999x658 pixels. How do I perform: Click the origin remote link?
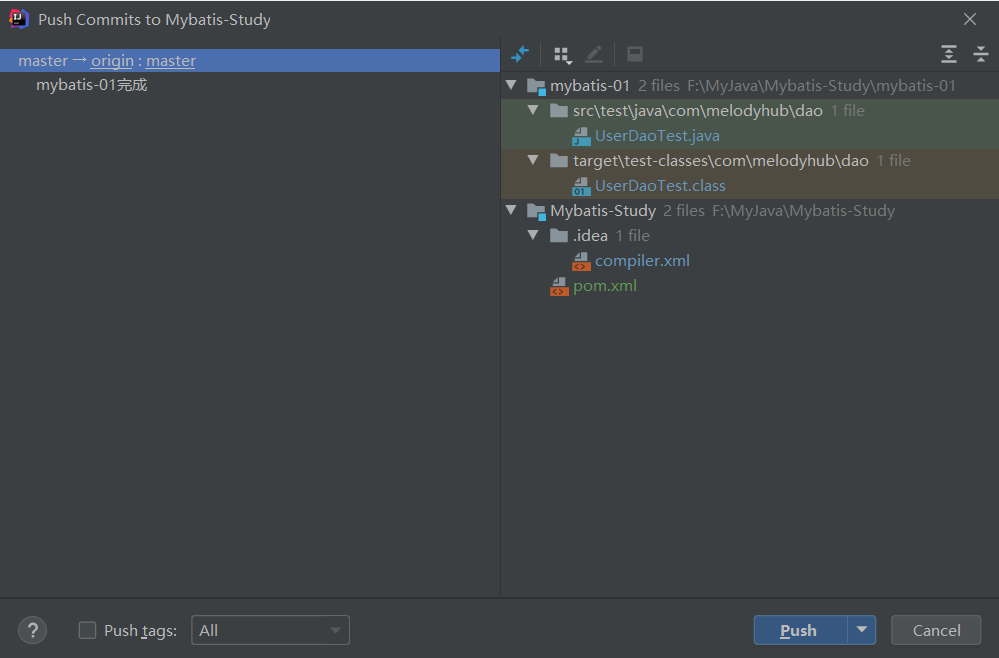(x=112, y=61)
